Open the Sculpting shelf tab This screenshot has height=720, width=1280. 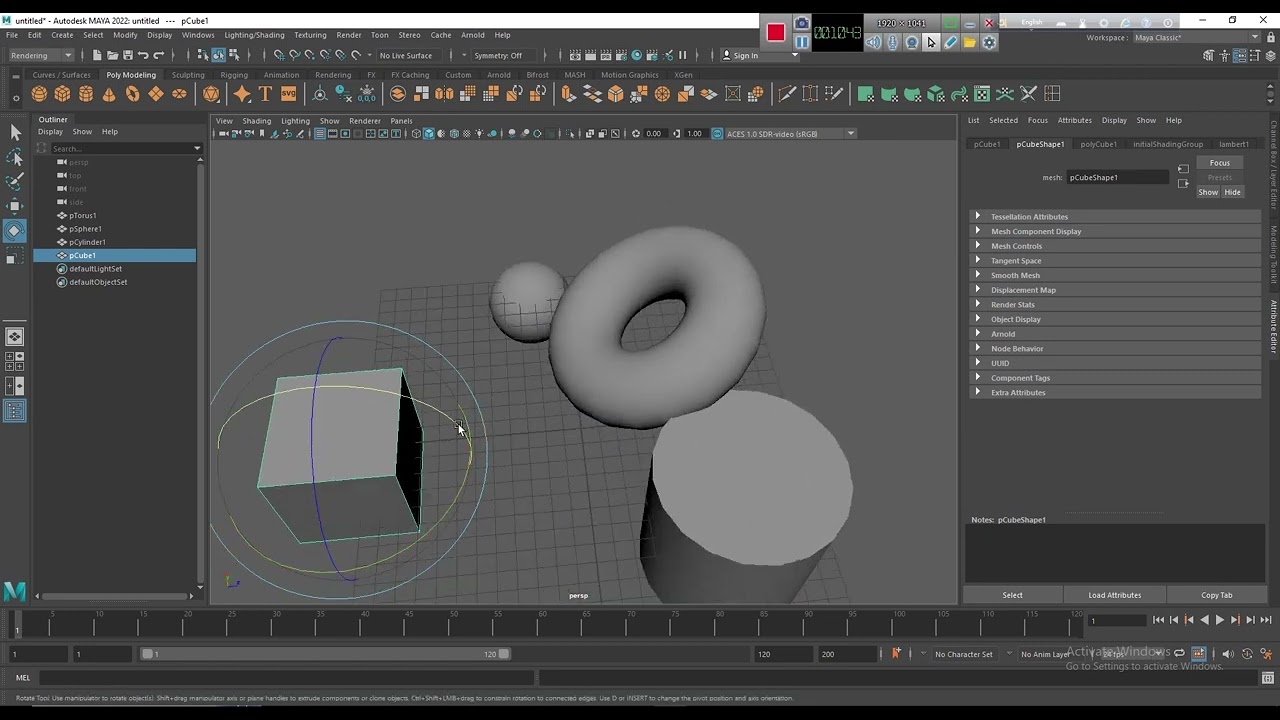tap(187, 75)
